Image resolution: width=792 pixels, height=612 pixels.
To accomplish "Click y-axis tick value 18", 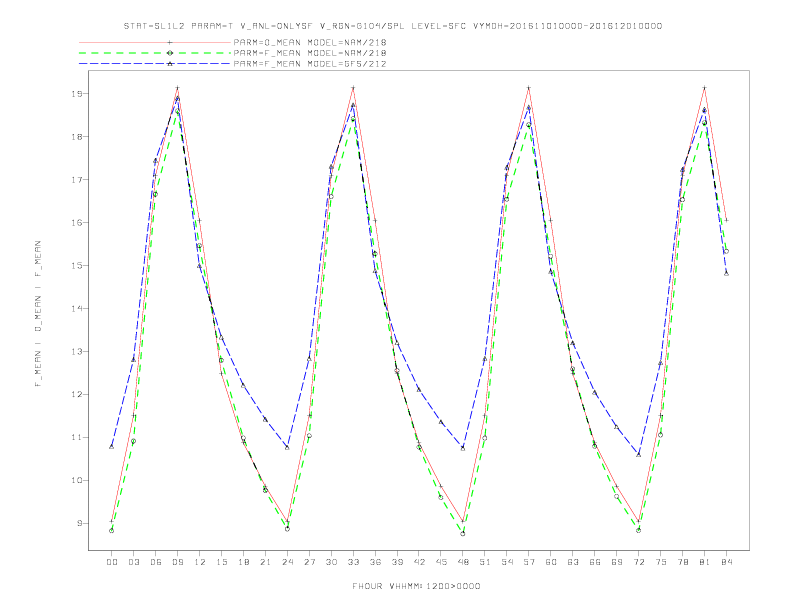I will tap(77, 137).
